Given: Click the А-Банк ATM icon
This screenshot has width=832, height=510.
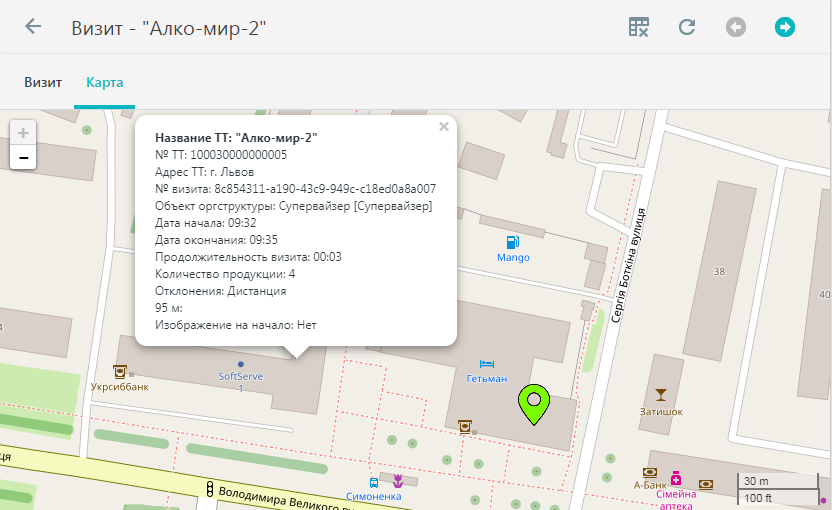Looking at the screenshot, I should [650, 472].
